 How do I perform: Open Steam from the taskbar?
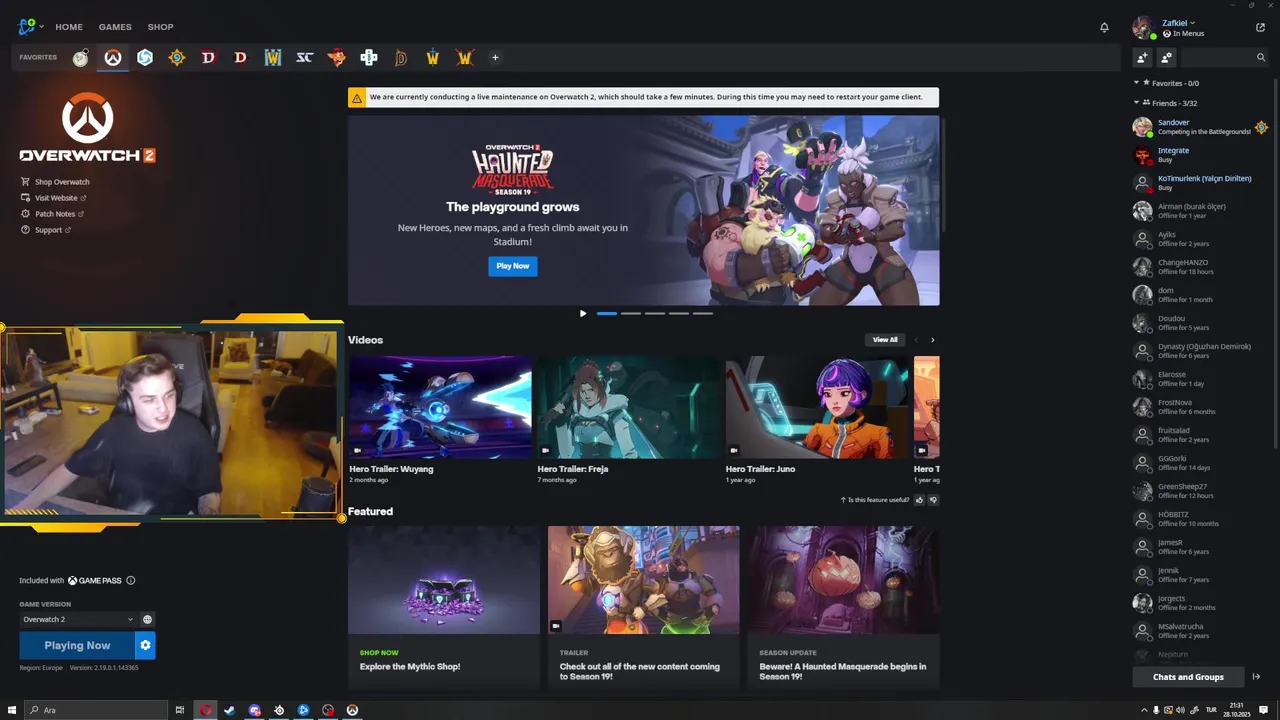tap(229, 710)
